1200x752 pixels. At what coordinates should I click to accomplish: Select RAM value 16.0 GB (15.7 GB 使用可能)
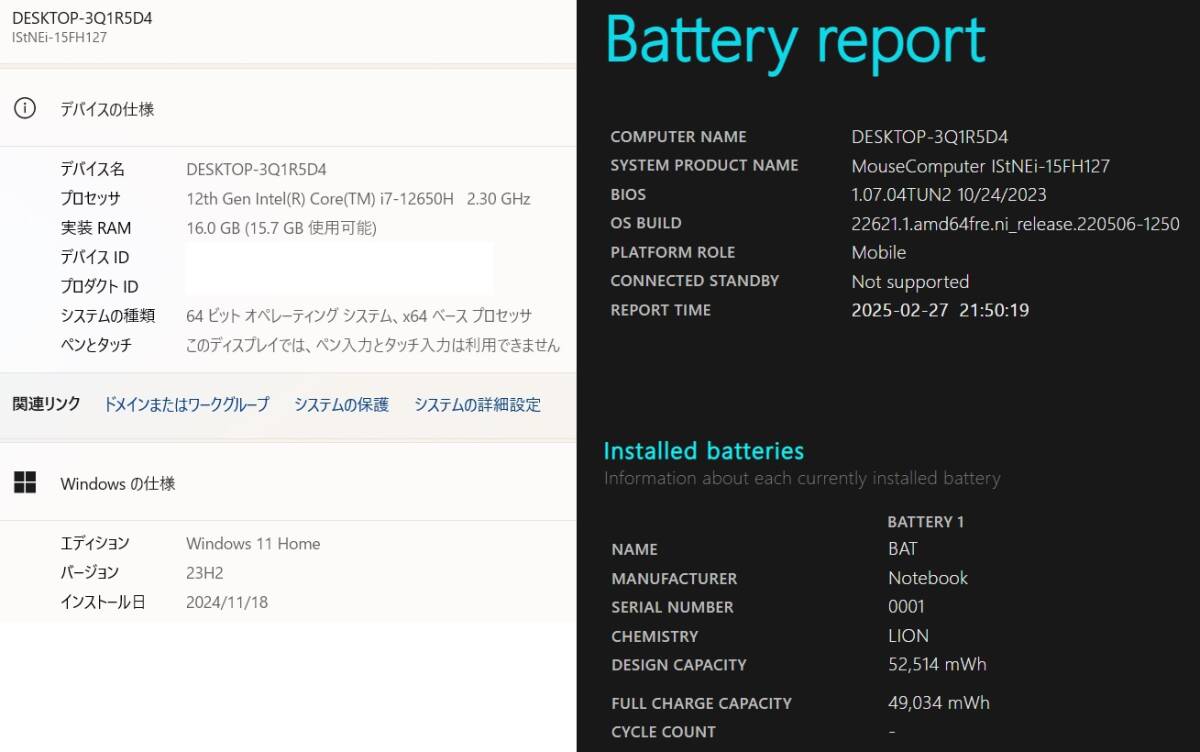281,228
